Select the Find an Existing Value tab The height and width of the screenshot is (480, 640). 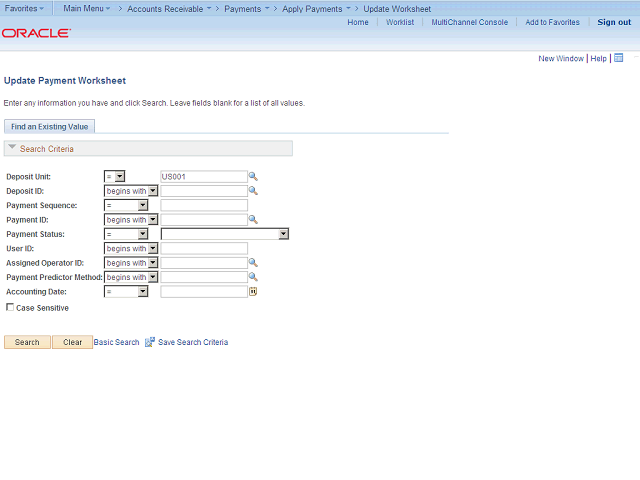click(x=49, y=127)
